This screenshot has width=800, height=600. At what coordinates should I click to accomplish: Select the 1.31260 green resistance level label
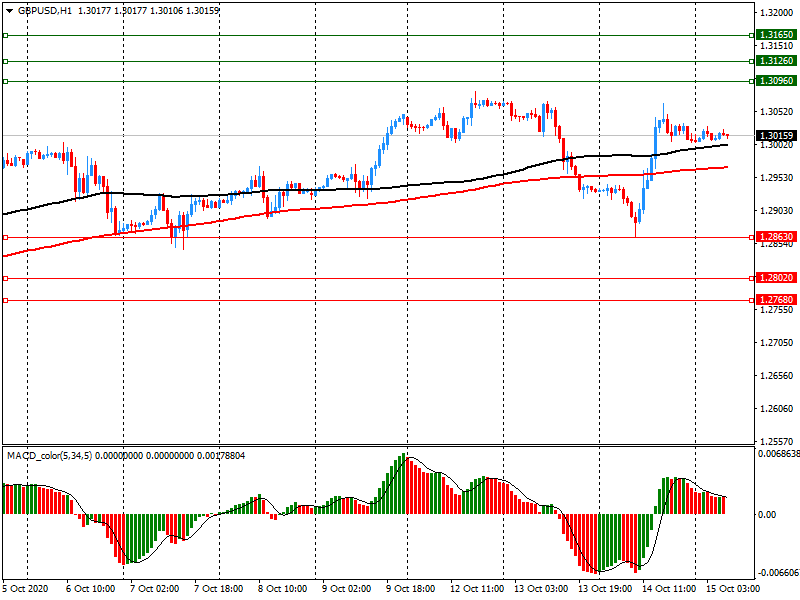pos(776,61)
